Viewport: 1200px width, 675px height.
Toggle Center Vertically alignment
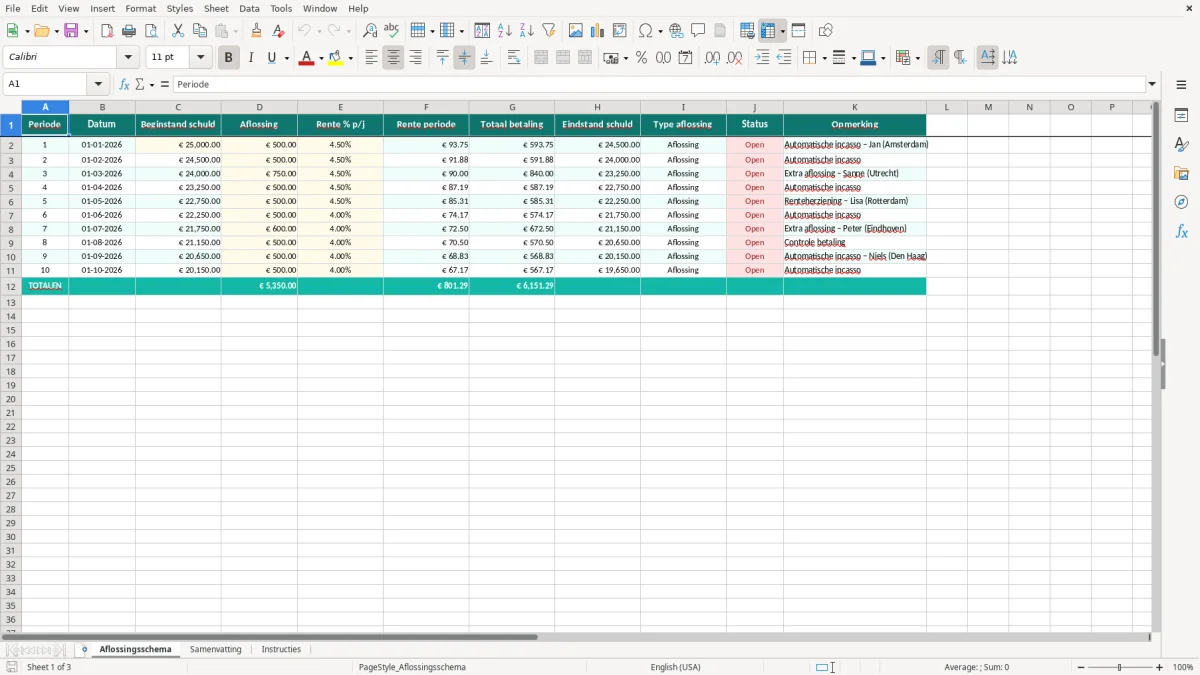coord(464,58)
